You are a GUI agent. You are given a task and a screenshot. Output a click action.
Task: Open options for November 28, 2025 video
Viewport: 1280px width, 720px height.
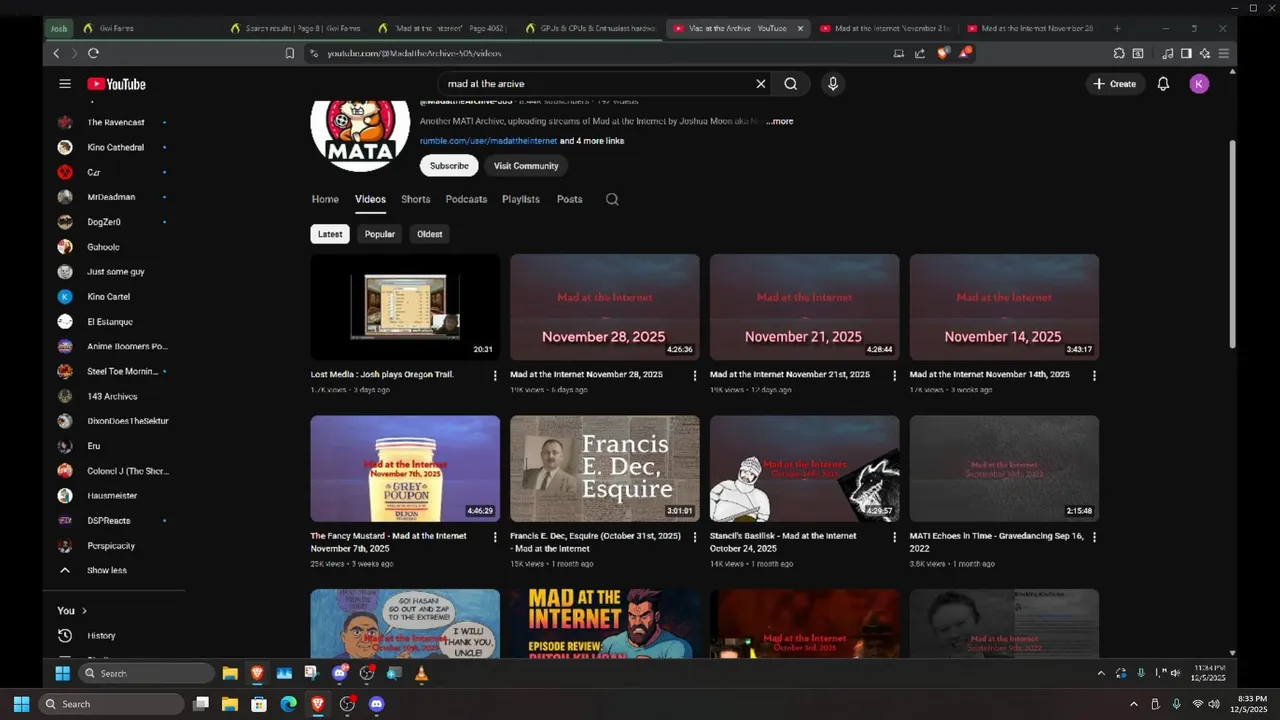[x=695, y=376]
